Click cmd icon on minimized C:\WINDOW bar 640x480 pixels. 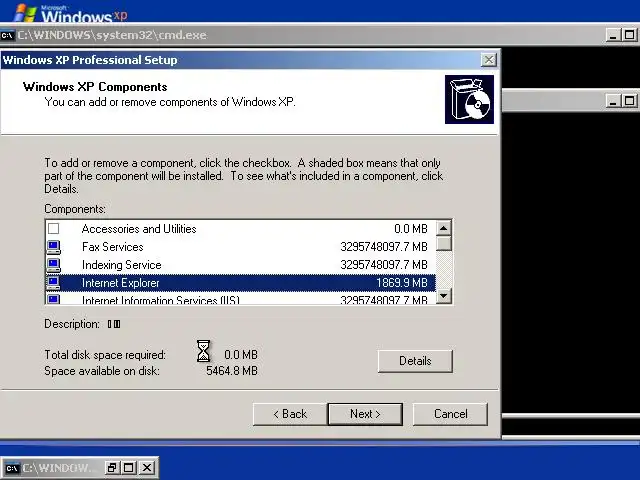(12, 468)
